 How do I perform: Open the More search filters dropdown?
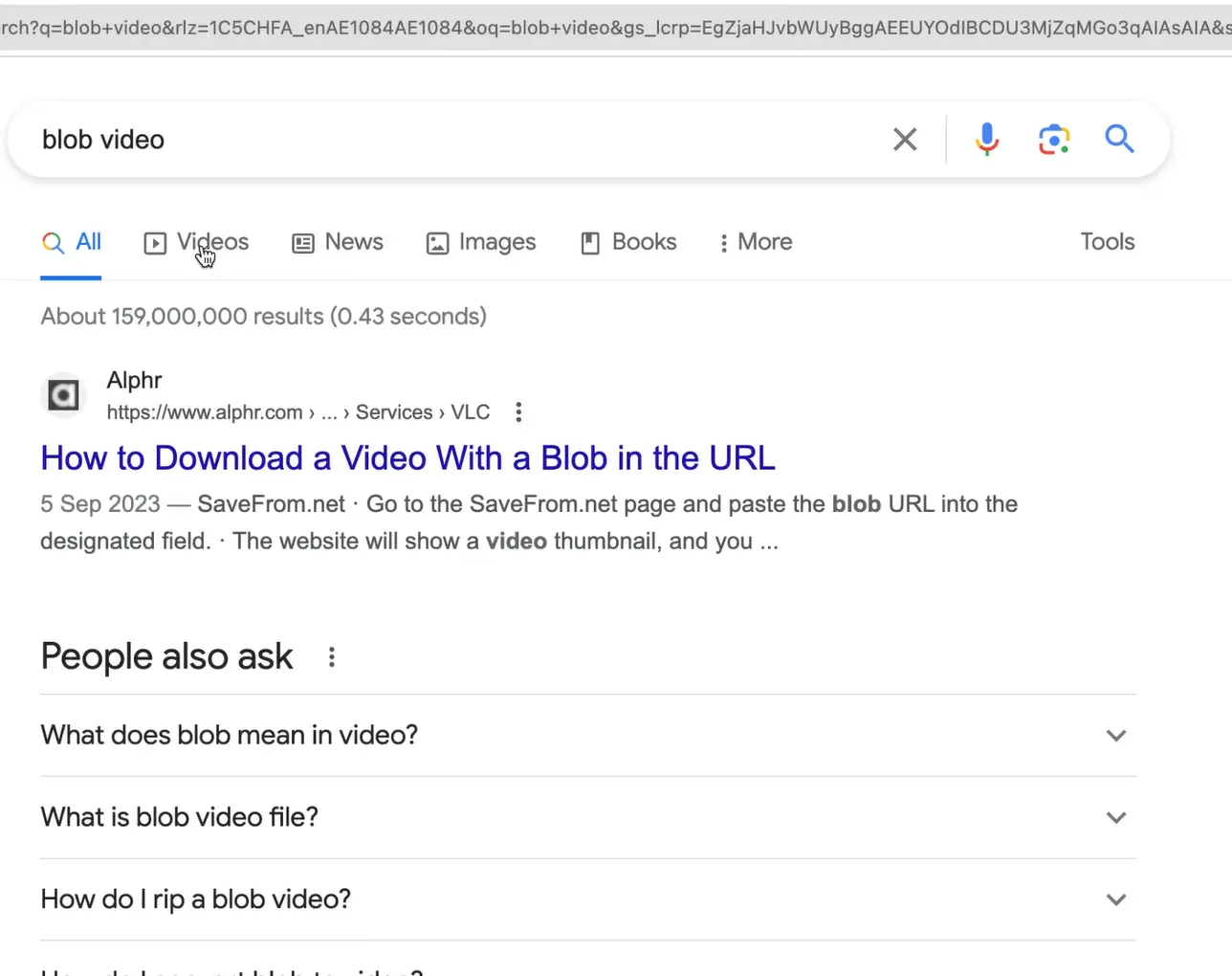(x=756, y=243)
